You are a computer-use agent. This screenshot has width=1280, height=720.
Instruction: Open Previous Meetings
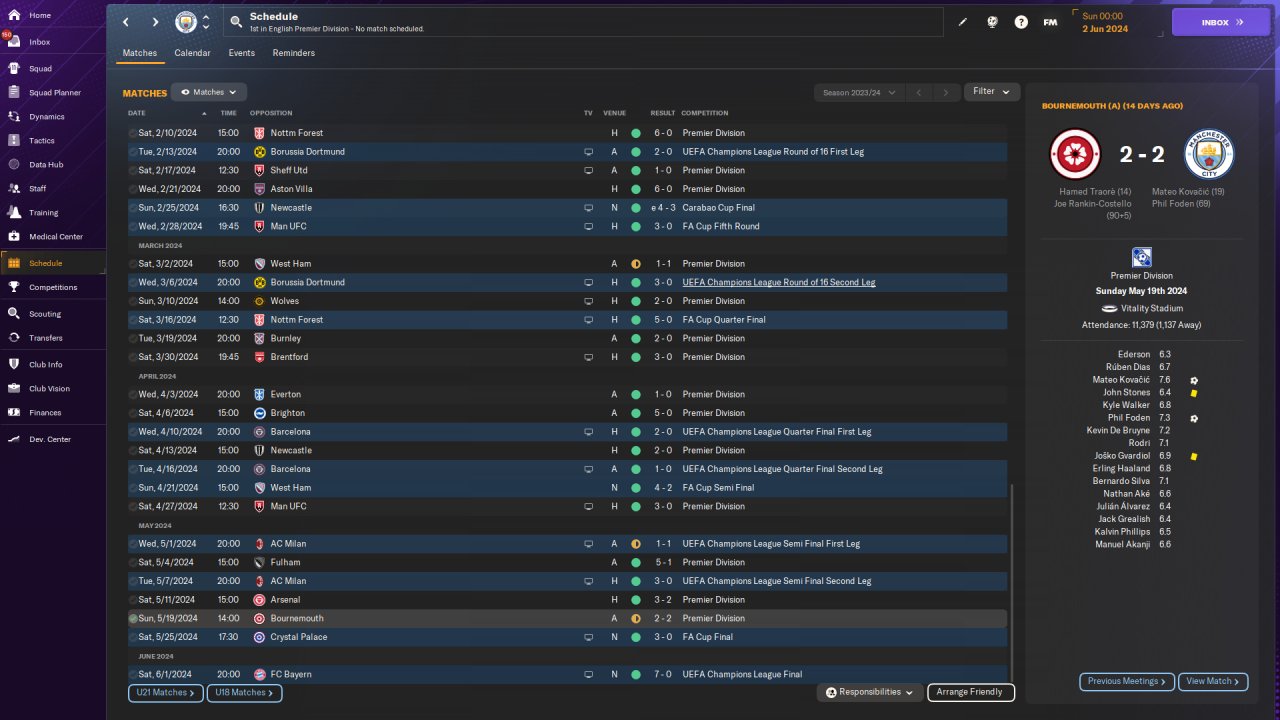(x=1127, y=681)
